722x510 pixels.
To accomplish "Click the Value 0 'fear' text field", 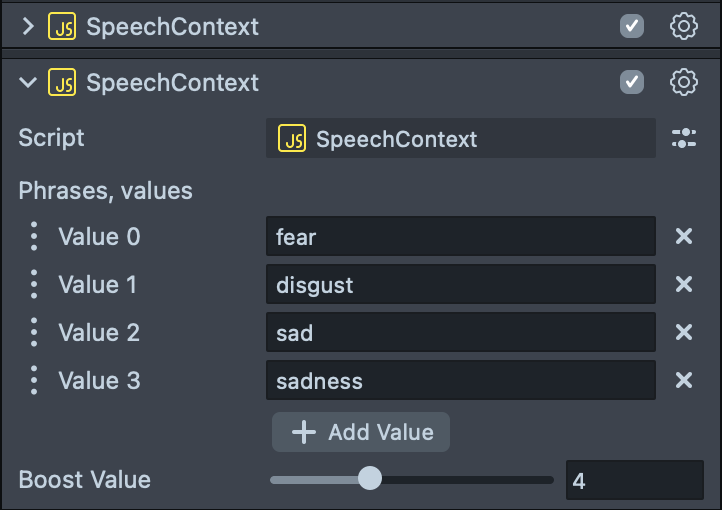I will (x=460, y=237).
